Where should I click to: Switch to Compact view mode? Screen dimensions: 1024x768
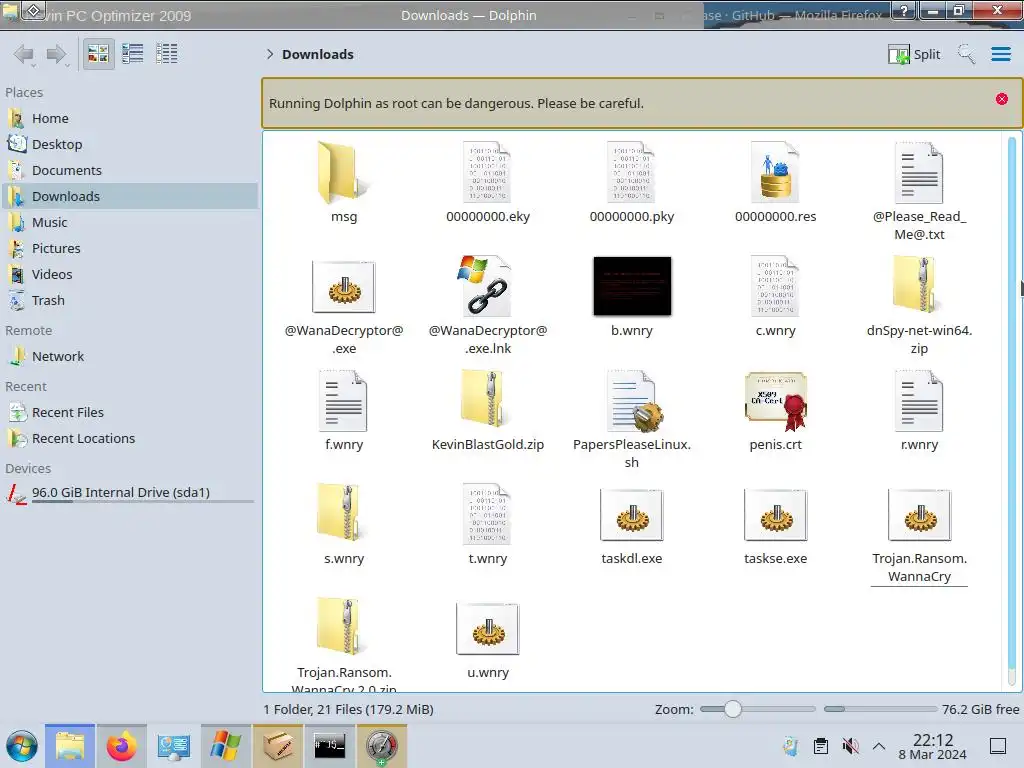click(133, 54)
